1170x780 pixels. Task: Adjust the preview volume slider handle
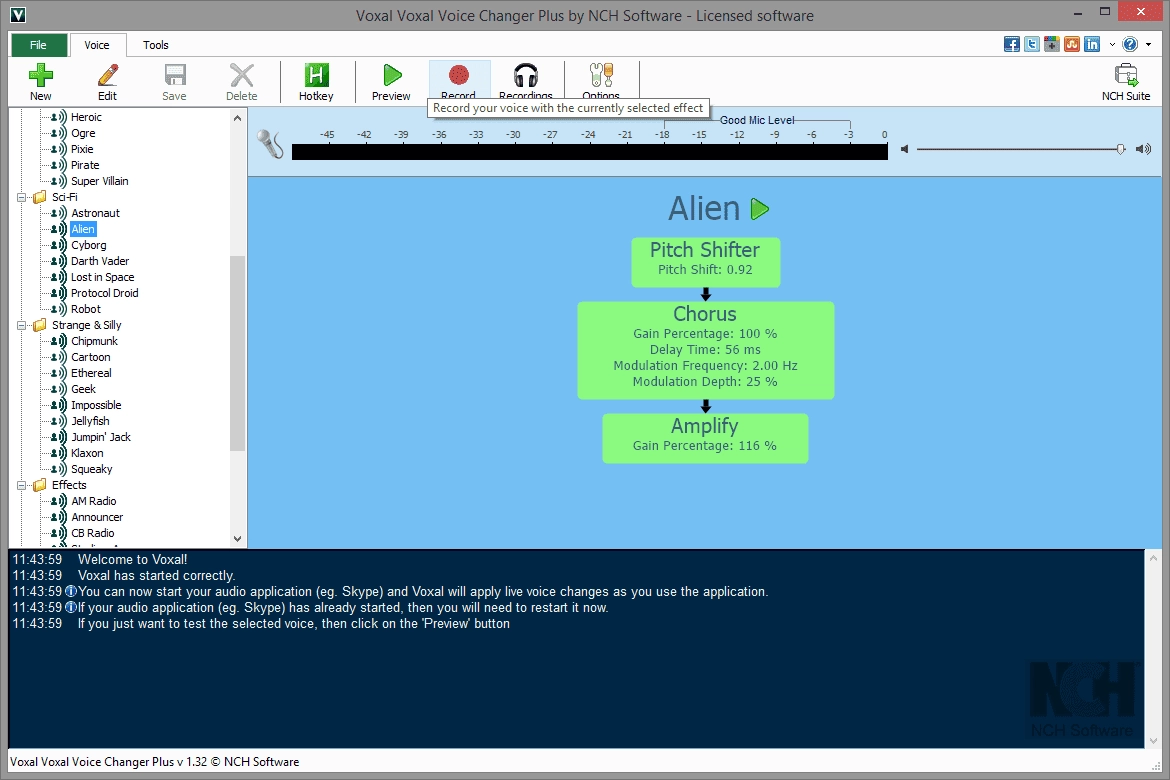[1121, 149]
